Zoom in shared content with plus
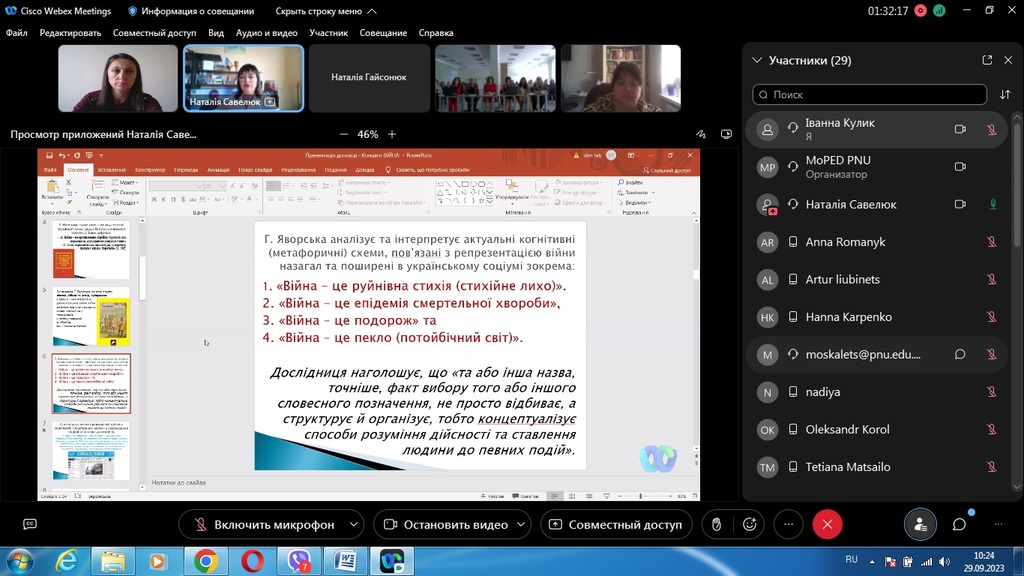The height and width of the screenshot is (576, 1024). click(392, 134)
